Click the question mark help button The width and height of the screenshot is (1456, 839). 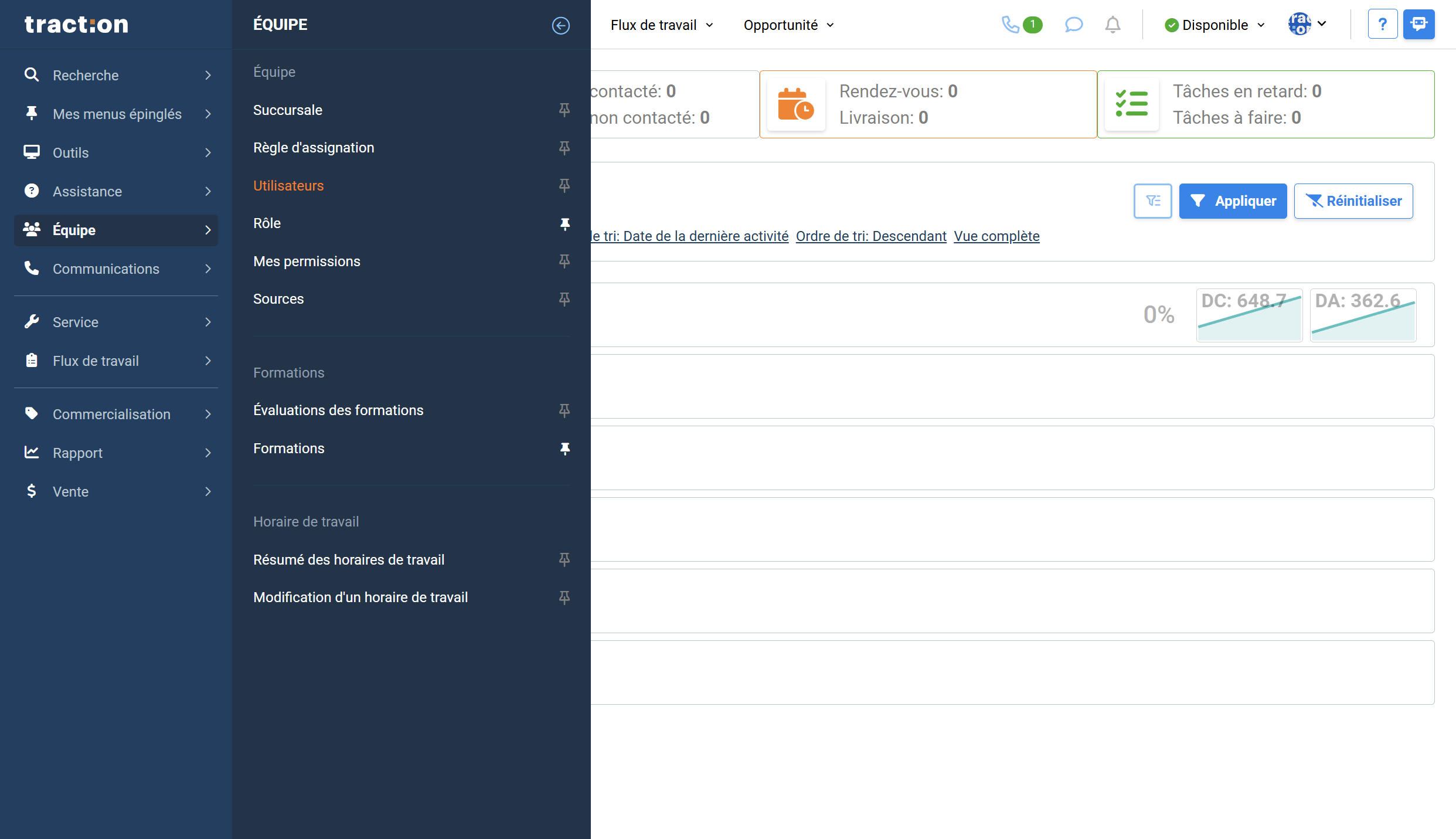click(1382, 24)
